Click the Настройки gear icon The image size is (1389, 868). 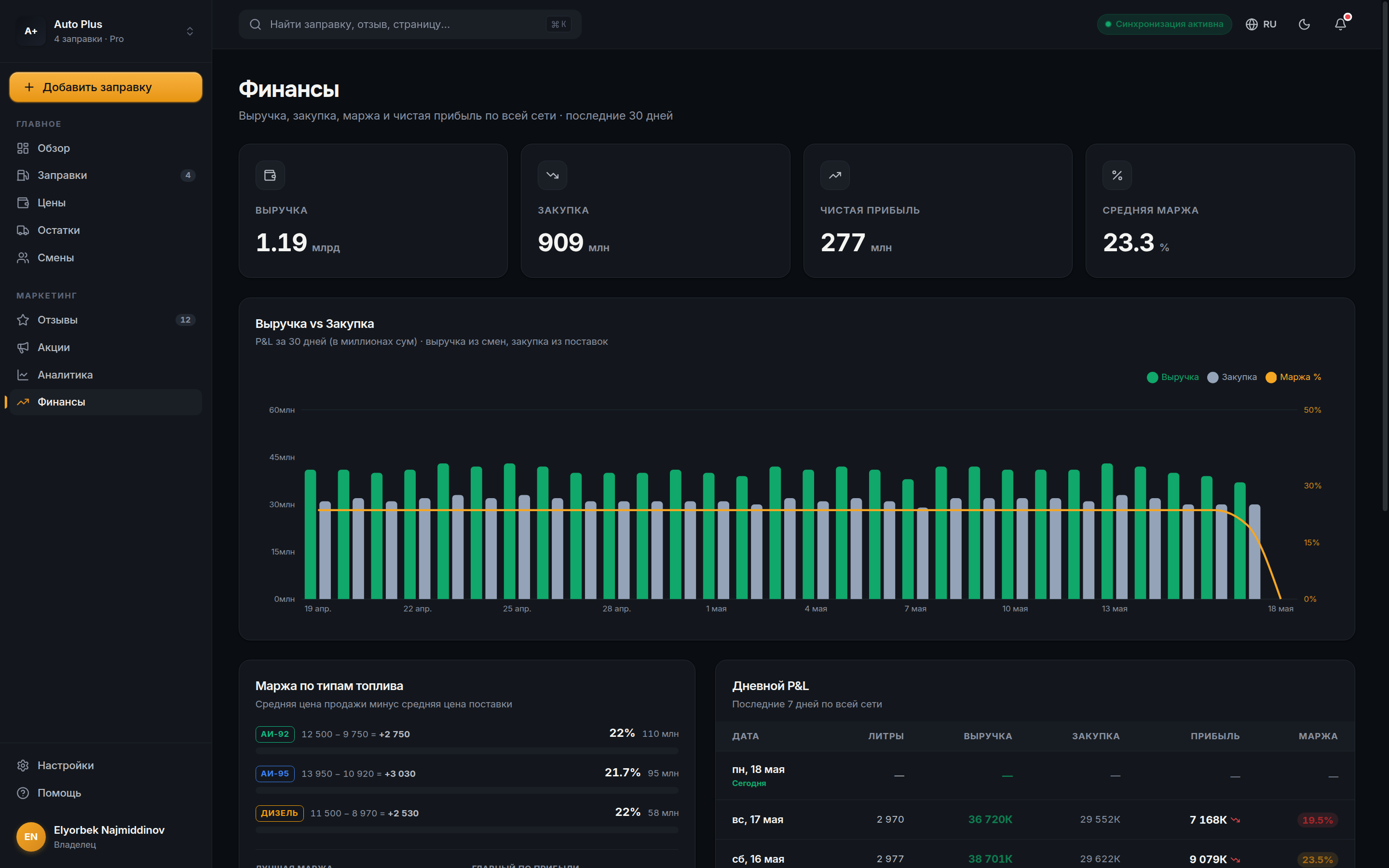[23, 765]
